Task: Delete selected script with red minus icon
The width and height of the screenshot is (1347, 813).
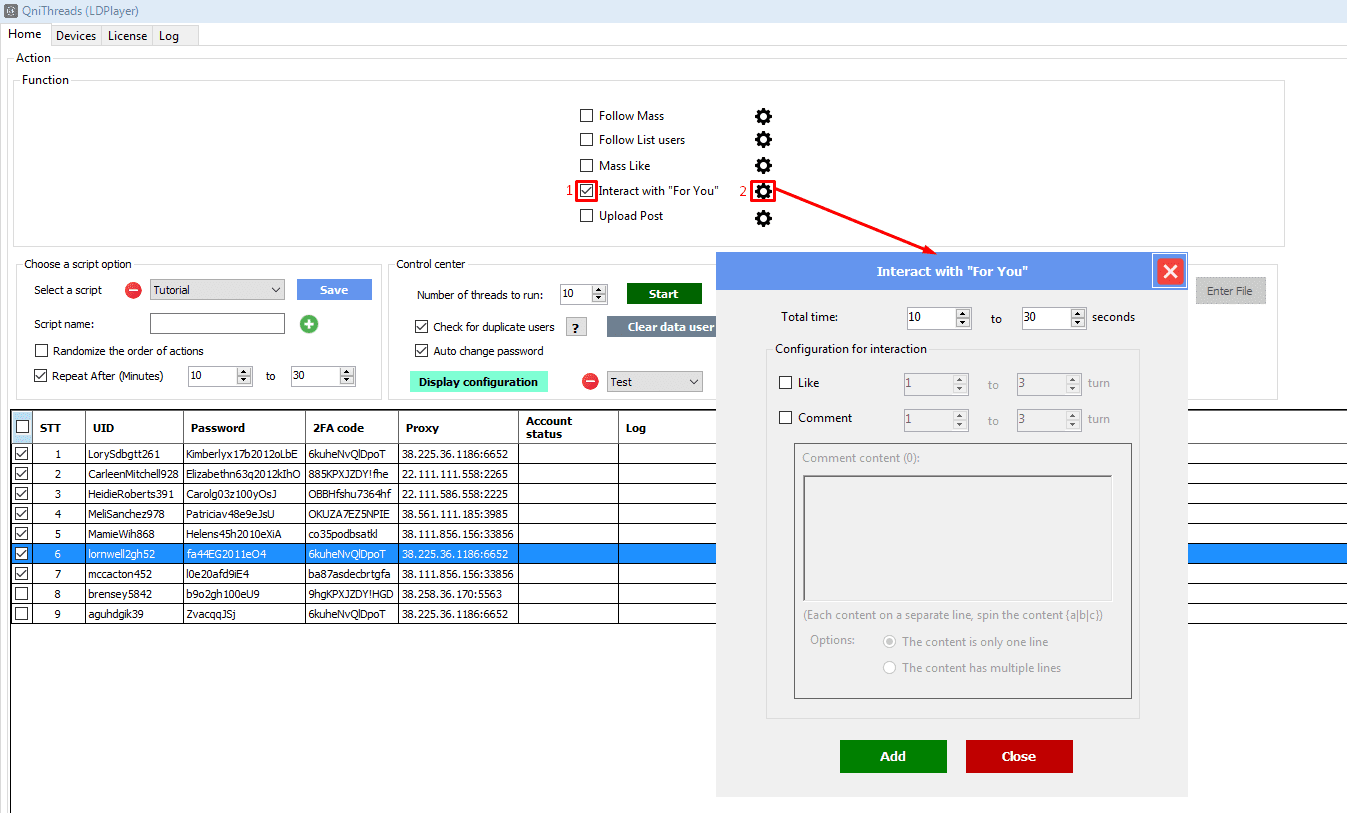Action: [x=133, y=291]
